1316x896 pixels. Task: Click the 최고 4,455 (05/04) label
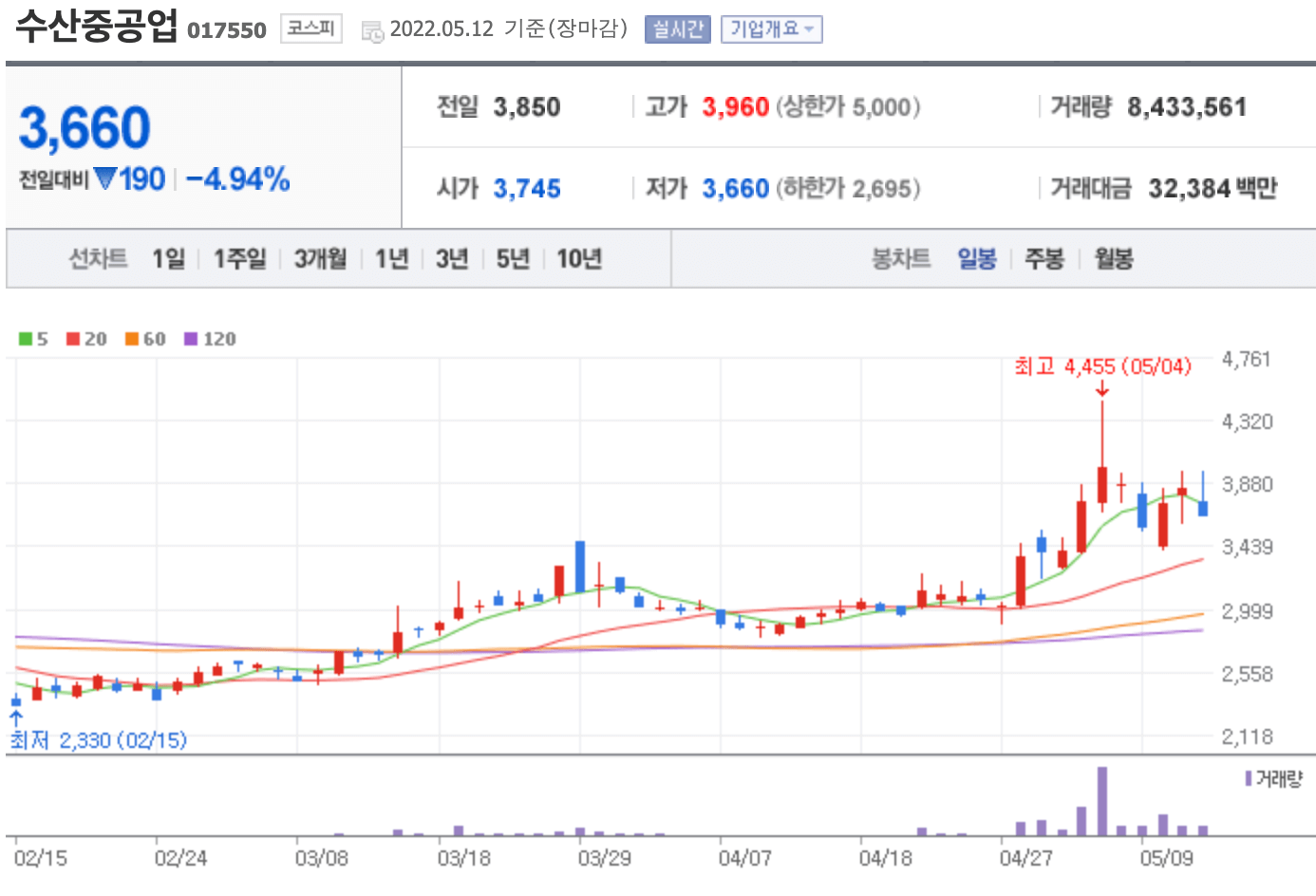1102,365
